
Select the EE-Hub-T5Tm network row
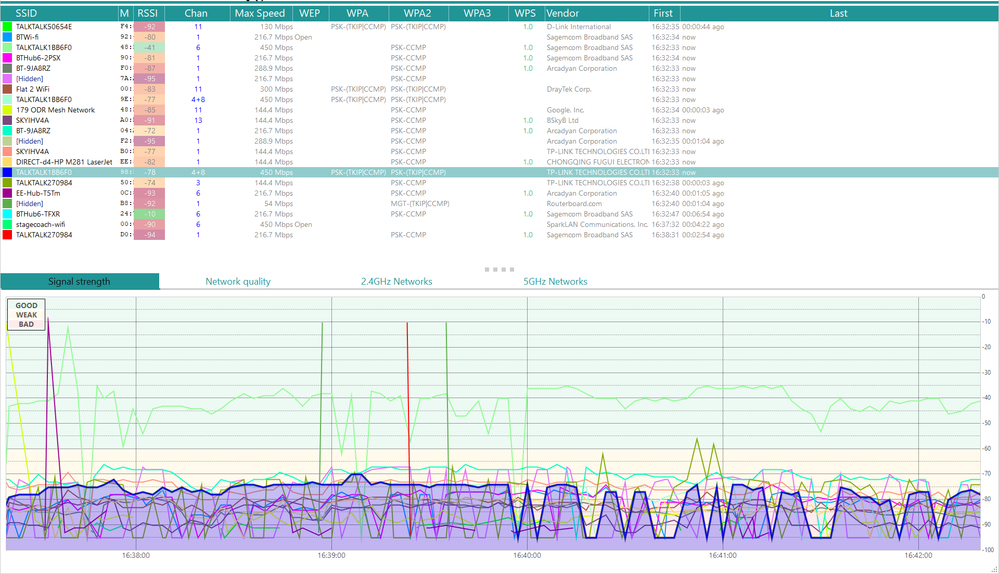(500, 193)
